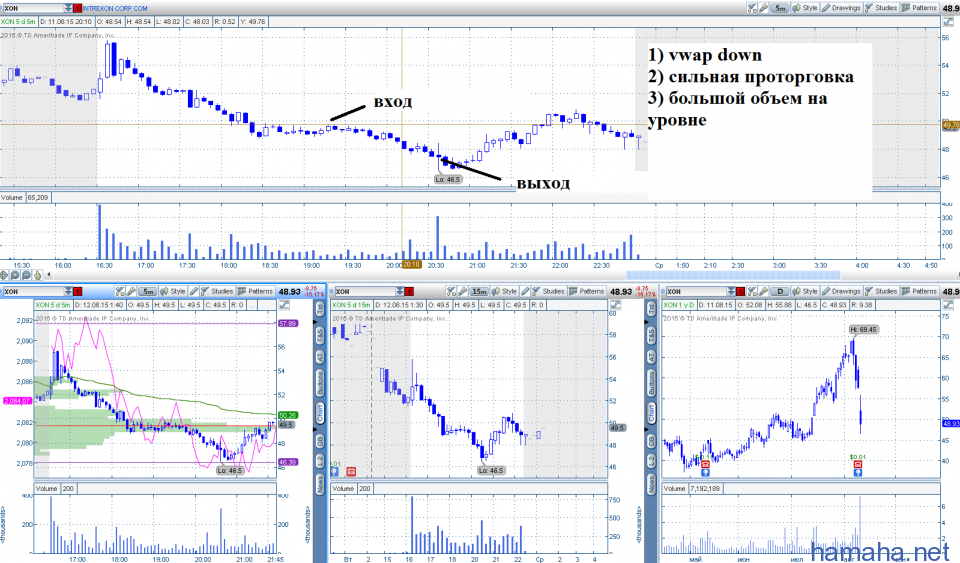The width and height of the screenshot is (960, 563).
Task: Open wrench settings in bottom-left chart
Action: [131, 291]
